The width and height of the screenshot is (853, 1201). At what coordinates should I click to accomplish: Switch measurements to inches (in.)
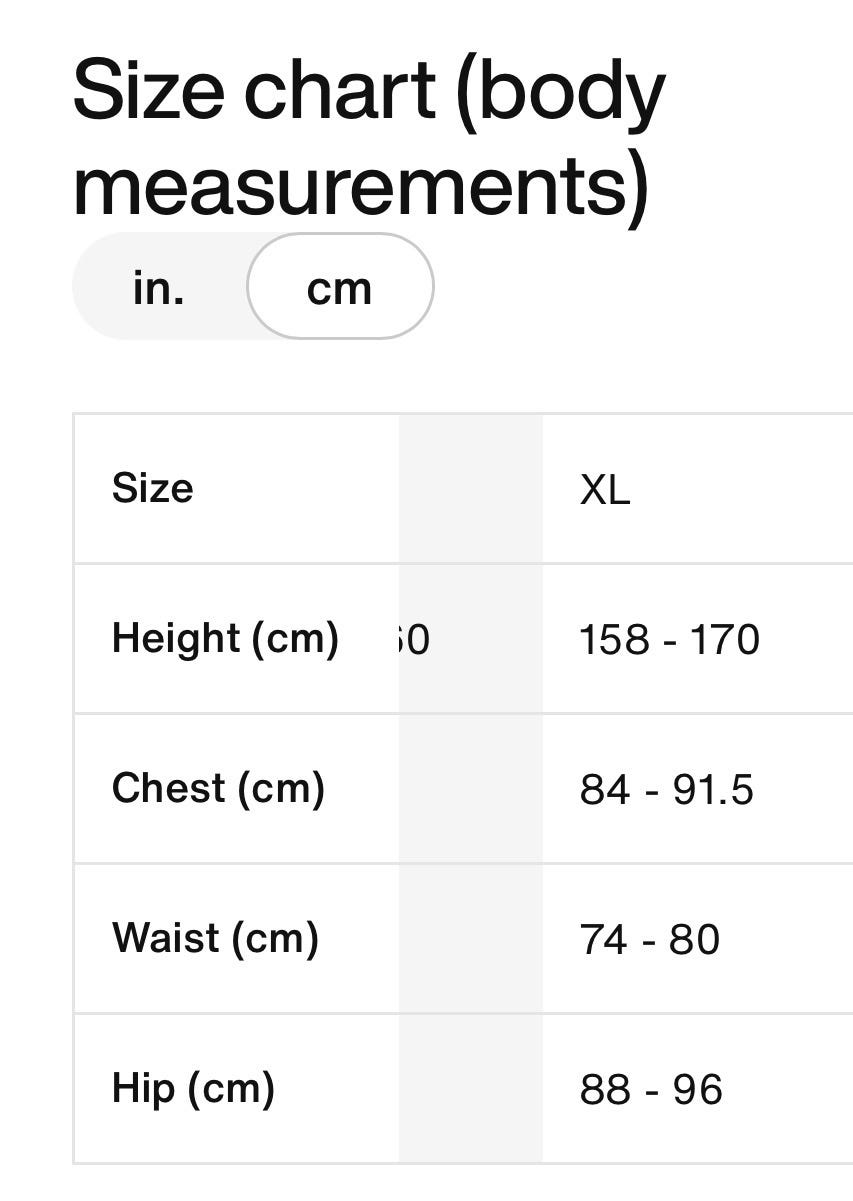159,288
